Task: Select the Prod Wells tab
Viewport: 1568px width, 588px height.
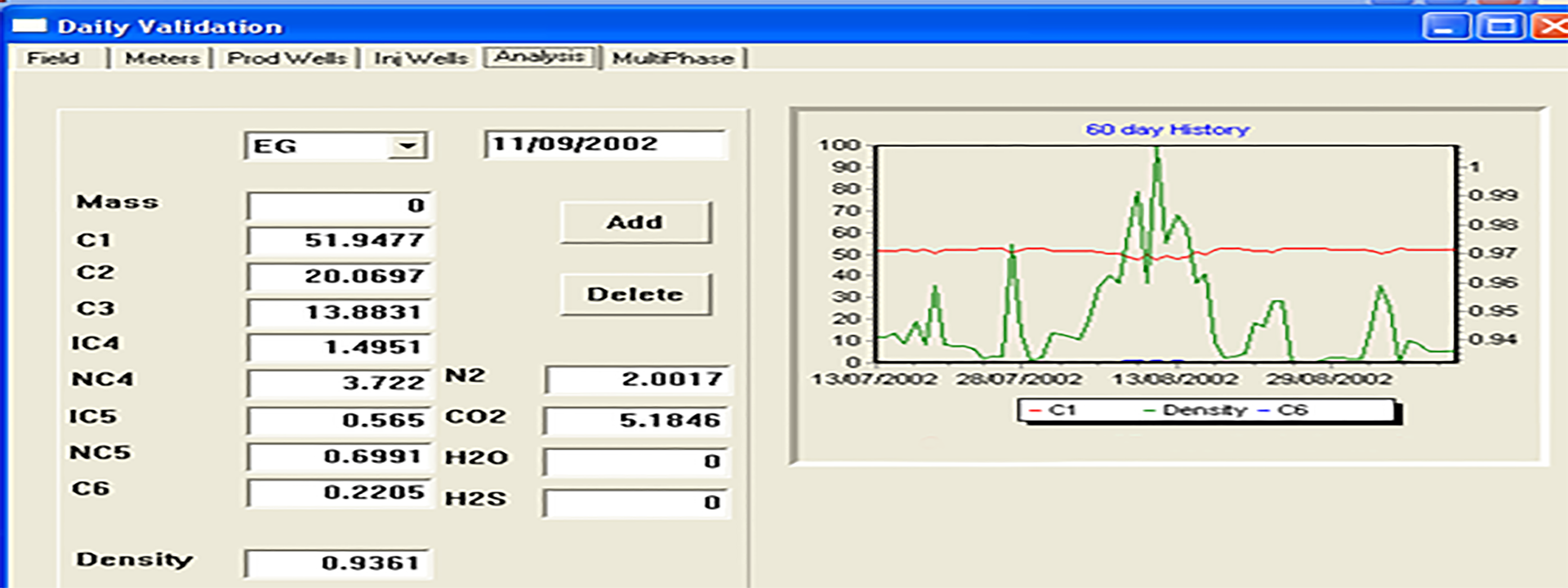Action: pyautogui.click(x=287, y=59)
